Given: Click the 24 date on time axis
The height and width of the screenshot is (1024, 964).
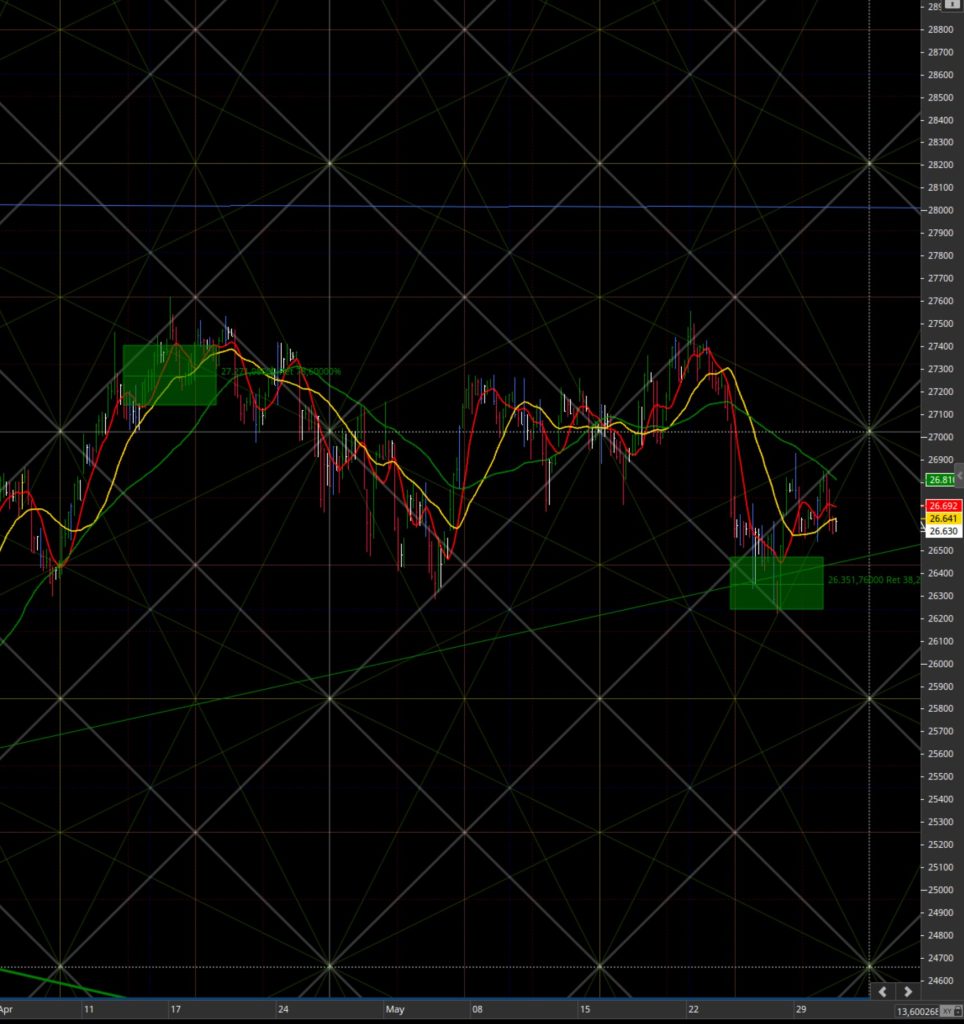Looking at the screenshot, I should tap(283, 1009).
